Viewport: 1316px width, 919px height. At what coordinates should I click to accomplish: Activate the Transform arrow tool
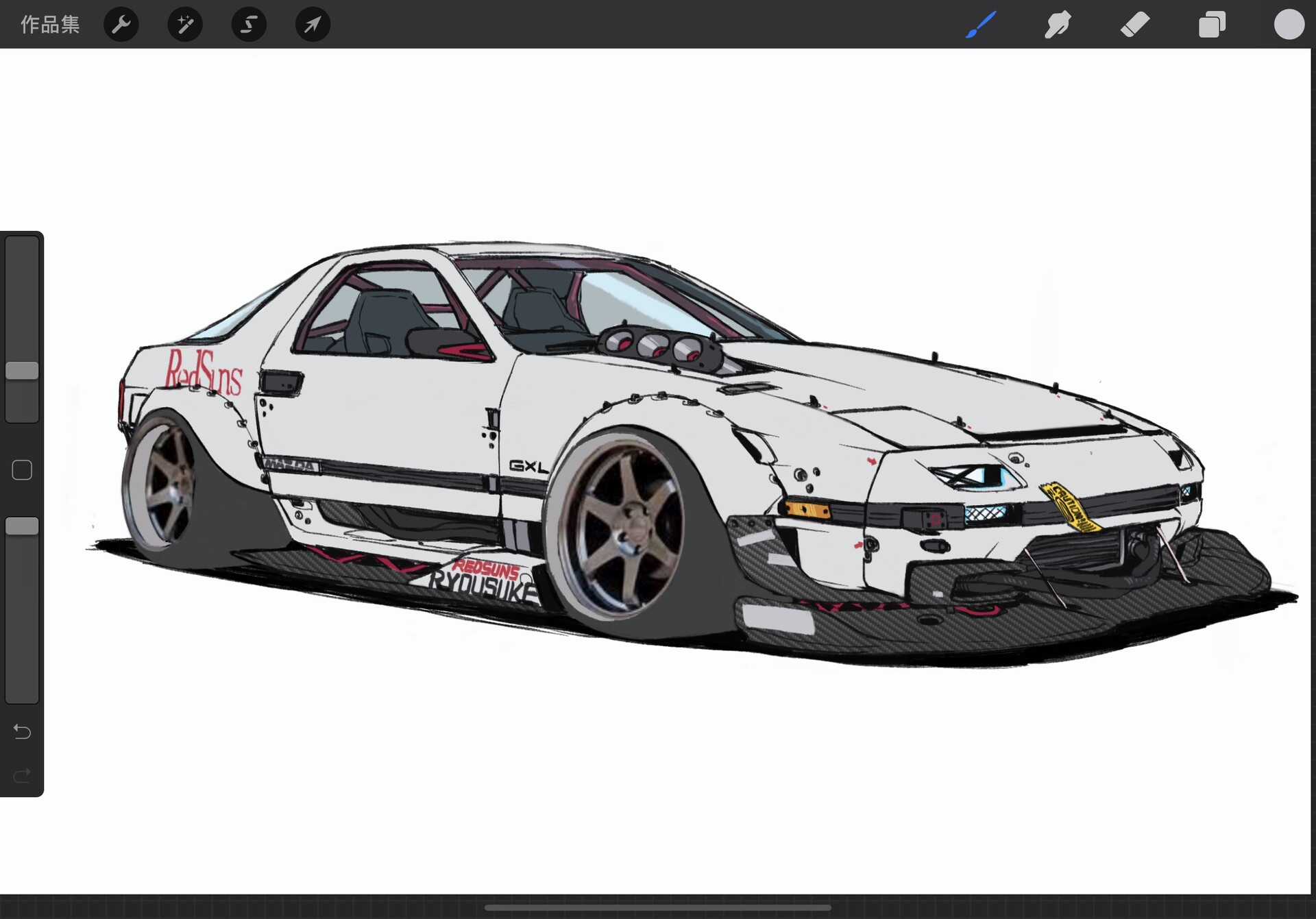313,25
